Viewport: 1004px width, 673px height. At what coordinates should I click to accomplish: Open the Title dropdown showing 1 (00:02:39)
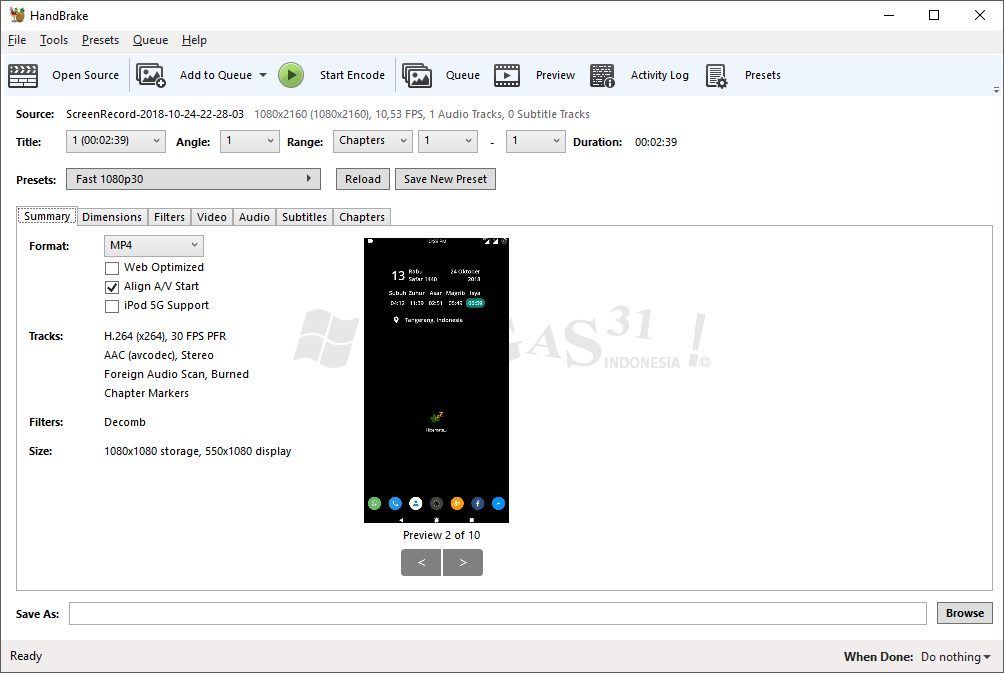coord(116,141)
